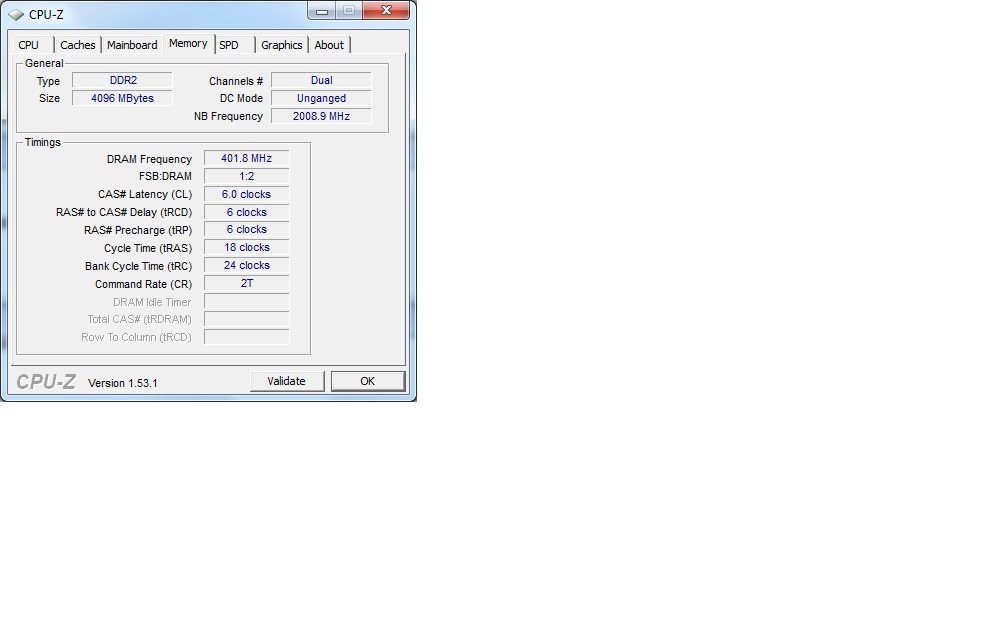Viewport: 1008px width, 630px height.
Task: Click the Unganged DC Mode value
Action: point(321,98)
